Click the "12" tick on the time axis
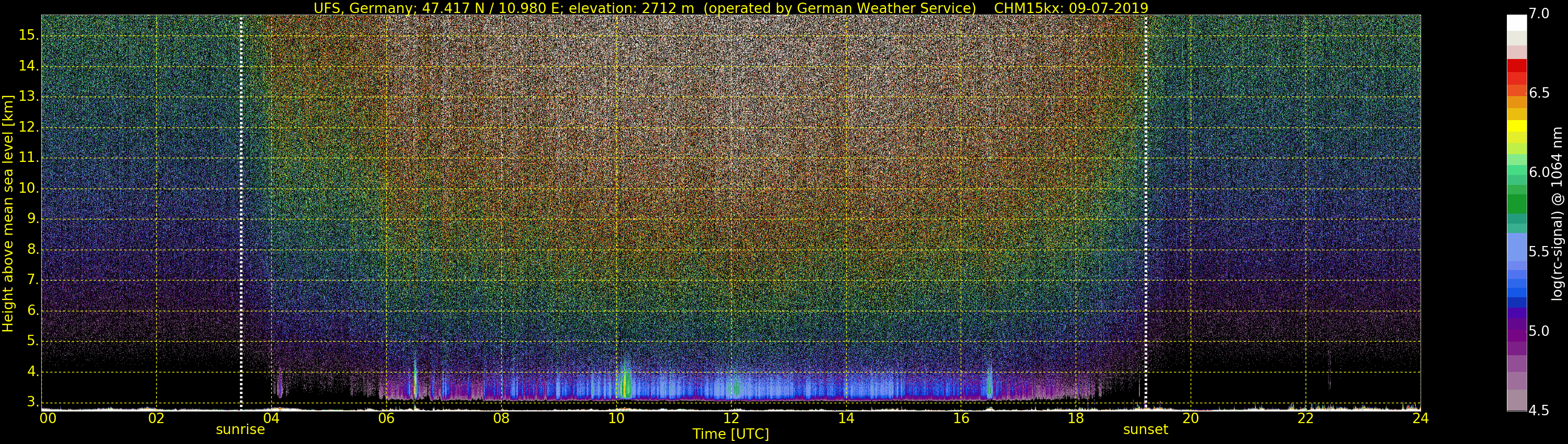This screenshot has width=1568, height=444. [x=731, y=418]
